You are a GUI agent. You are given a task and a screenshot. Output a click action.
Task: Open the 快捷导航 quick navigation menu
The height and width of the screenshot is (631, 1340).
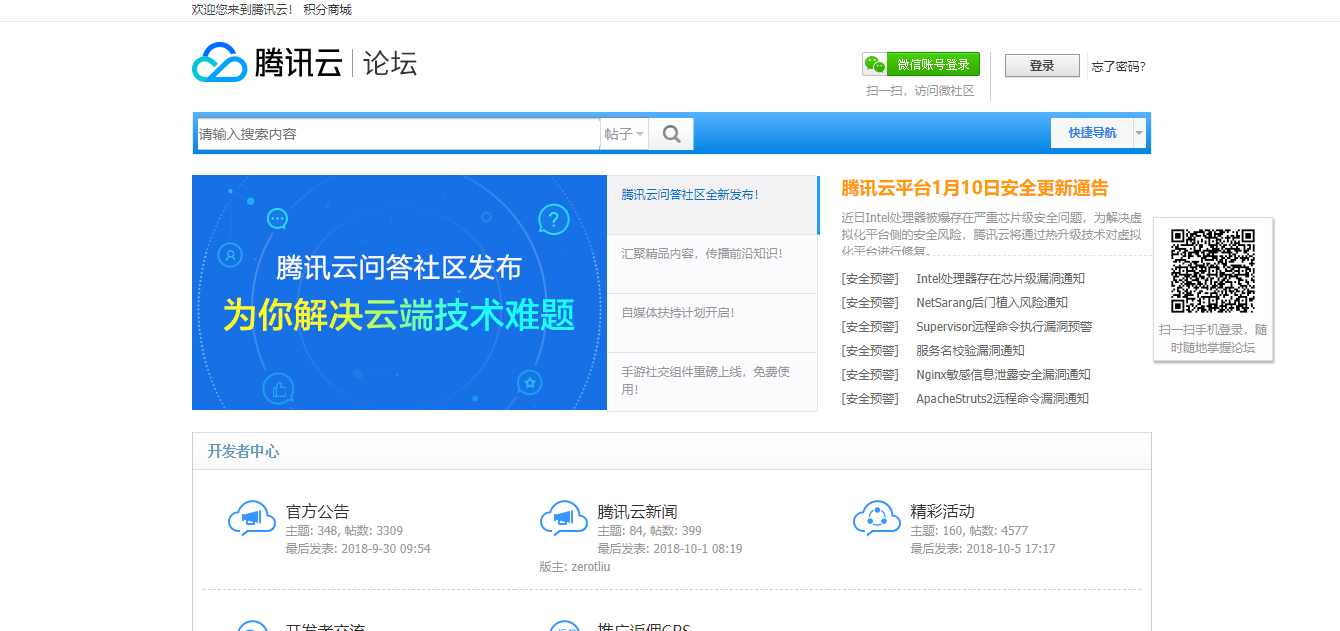(1091, 133)
